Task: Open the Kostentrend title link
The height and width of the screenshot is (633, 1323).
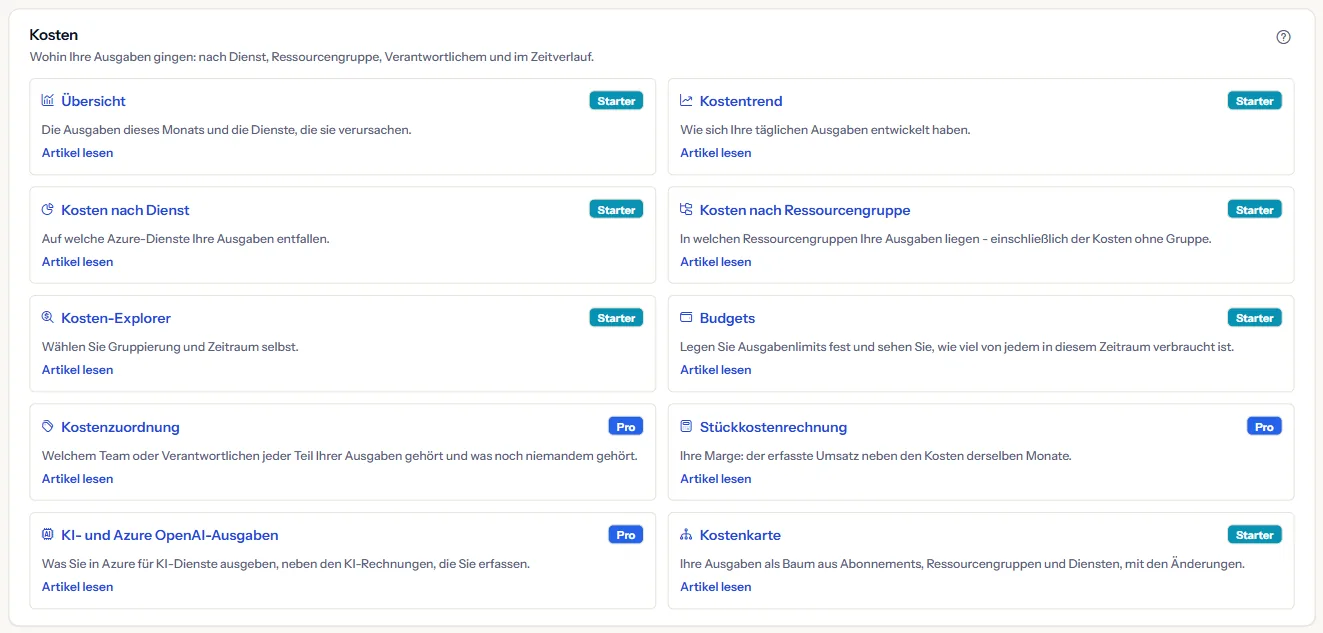Action: 741,101
